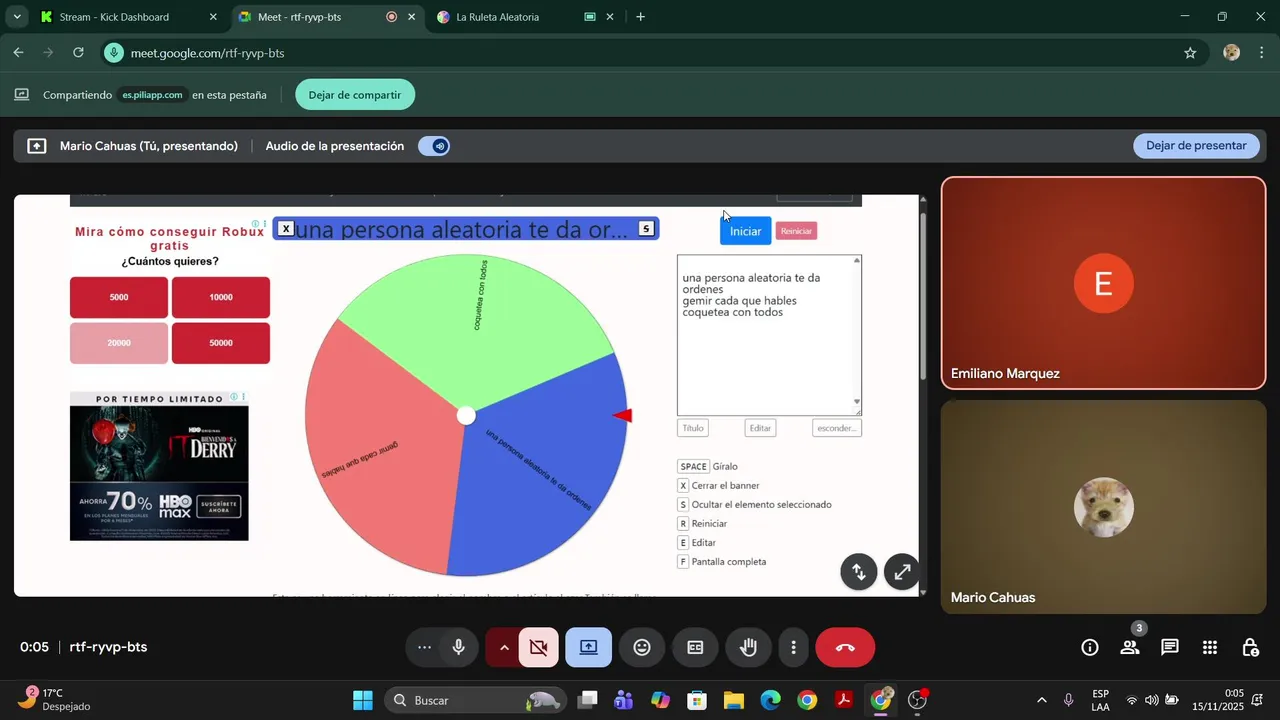Close the result banner X button
This screenshot has width=1280, height=720.
(286, 229)
